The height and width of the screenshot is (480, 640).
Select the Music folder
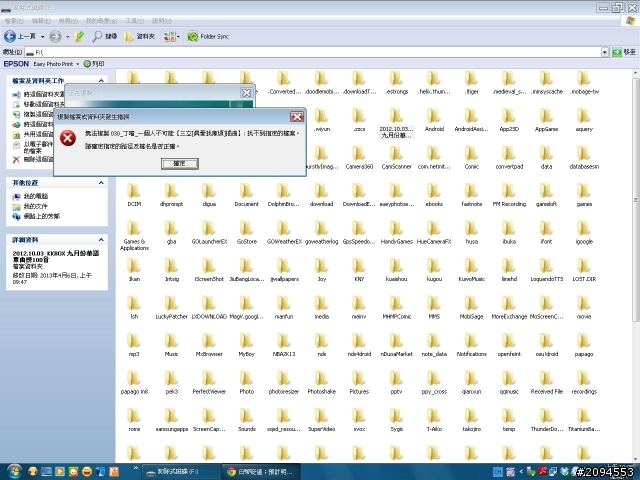(171, 345)
